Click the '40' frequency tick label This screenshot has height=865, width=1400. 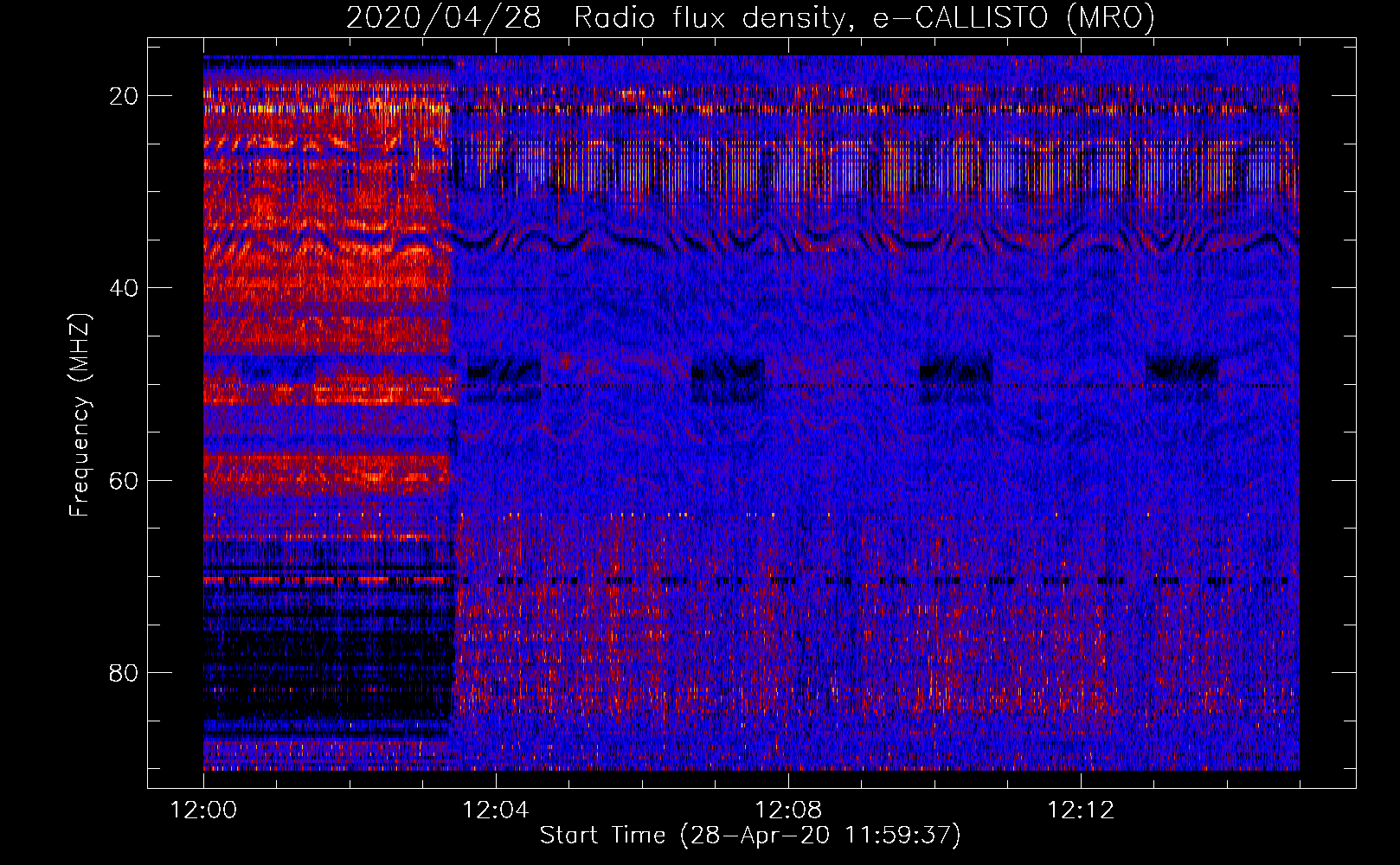124,288
